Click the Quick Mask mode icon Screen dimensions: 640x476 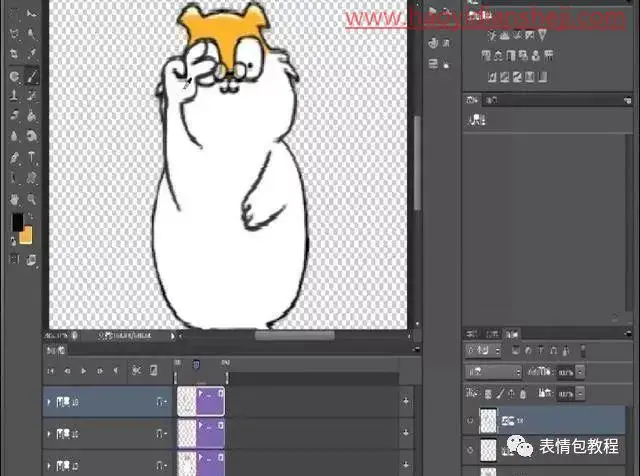(x=14, y=259)
